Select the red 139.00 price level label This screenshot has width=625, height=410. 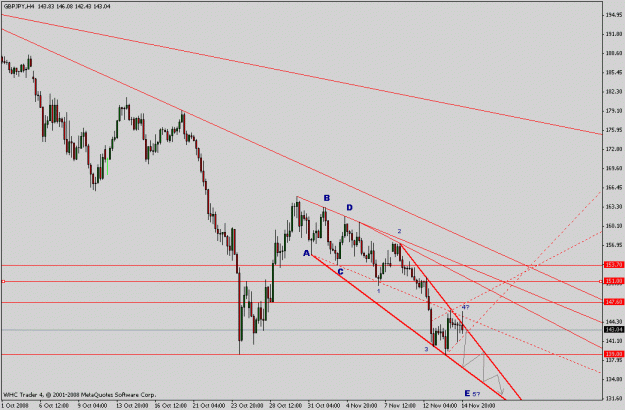point(614,354)
